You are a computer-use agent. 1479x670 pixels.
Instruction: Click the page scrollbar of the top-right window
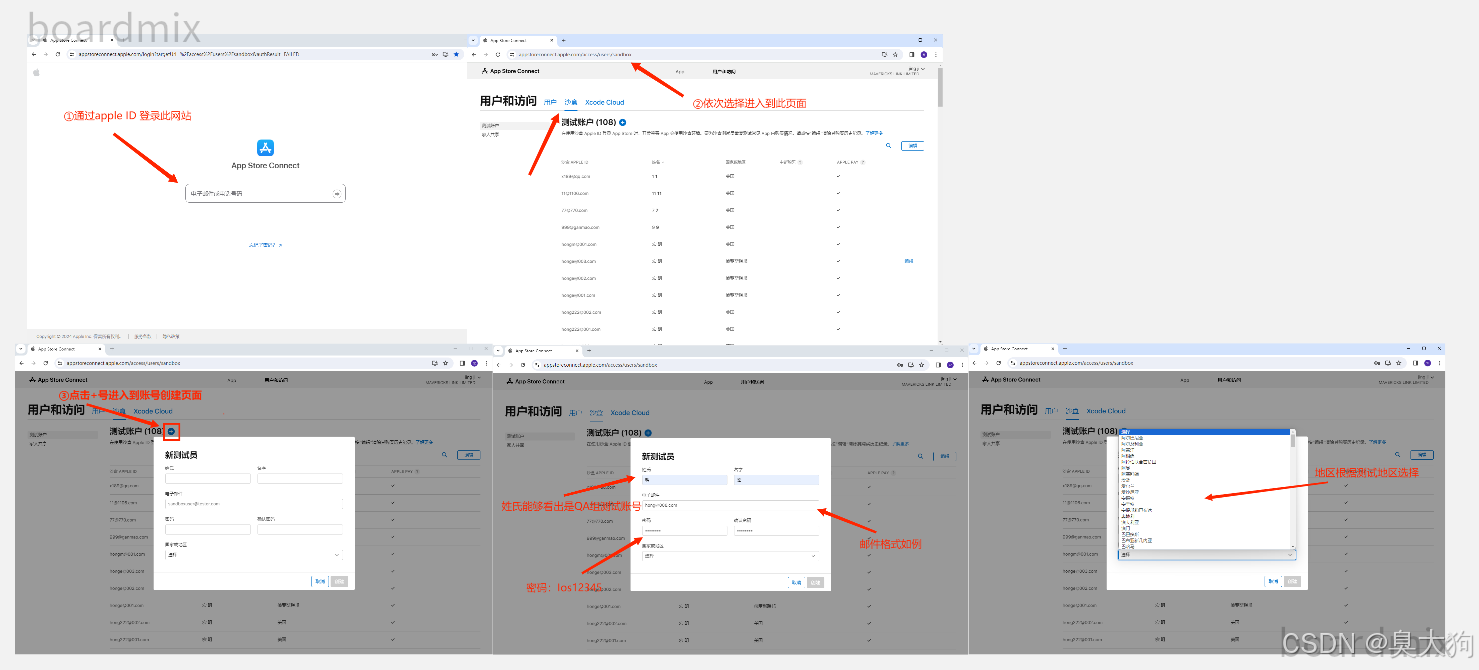click(940, 88)
